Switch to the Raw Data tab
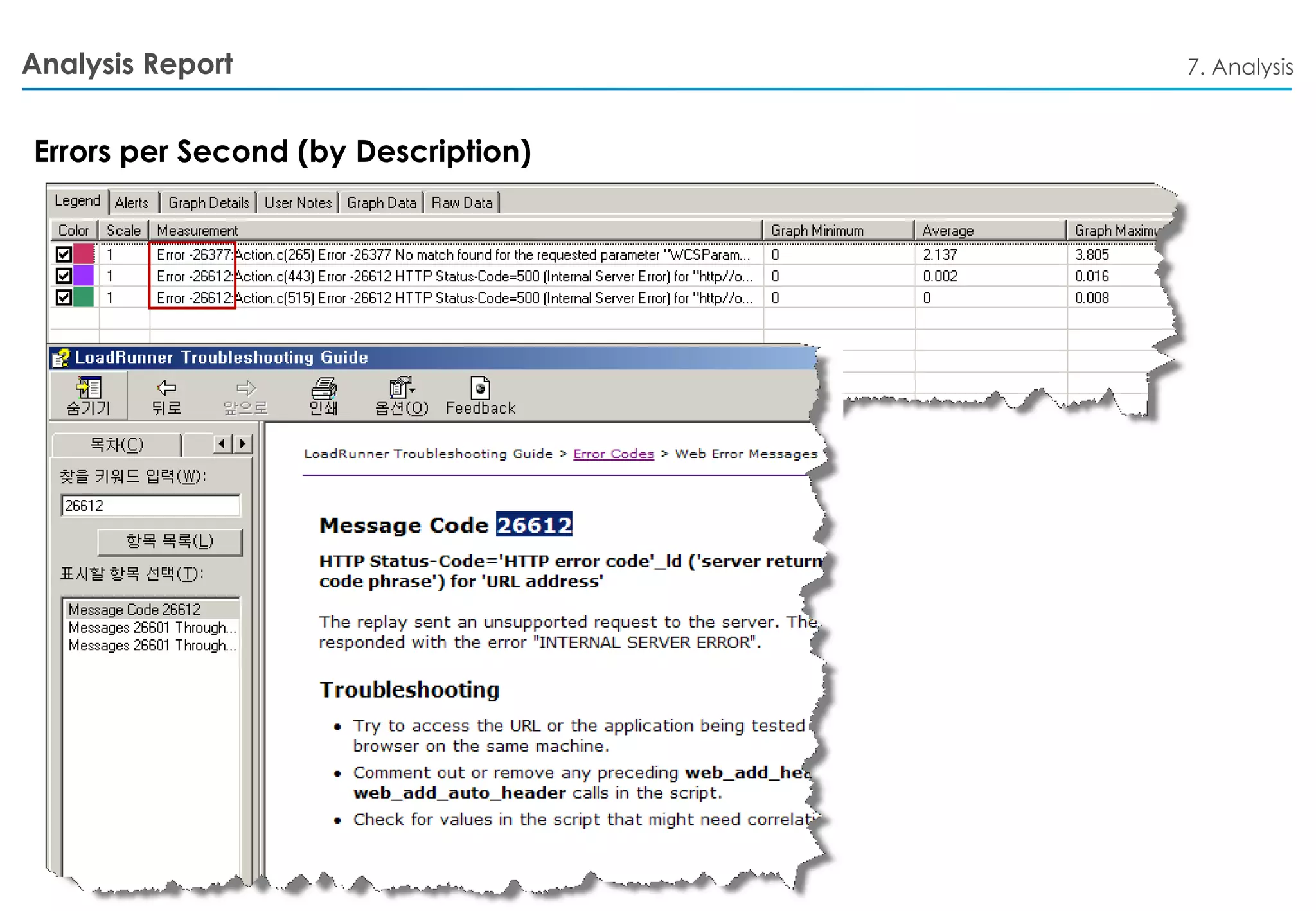The height and width of the screenshot is (911, 1316). 462,203
